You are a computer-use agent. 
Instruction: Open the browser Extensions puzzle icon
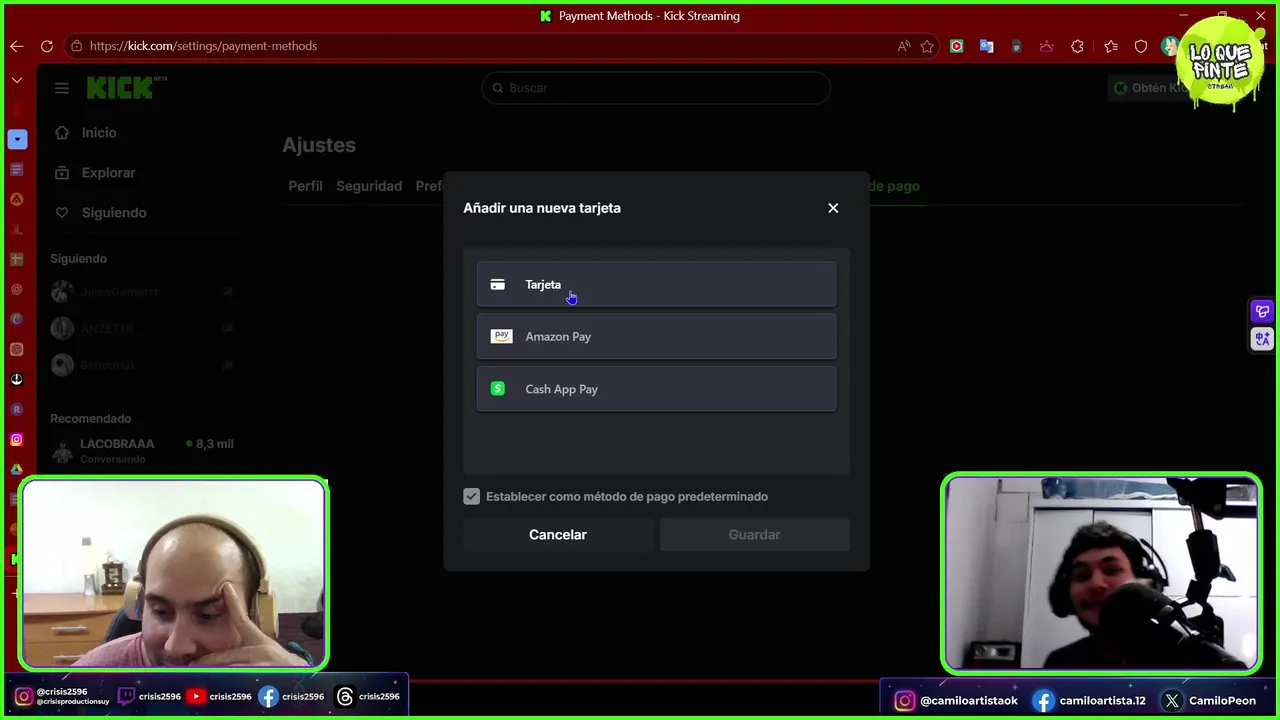point(1077,46)
